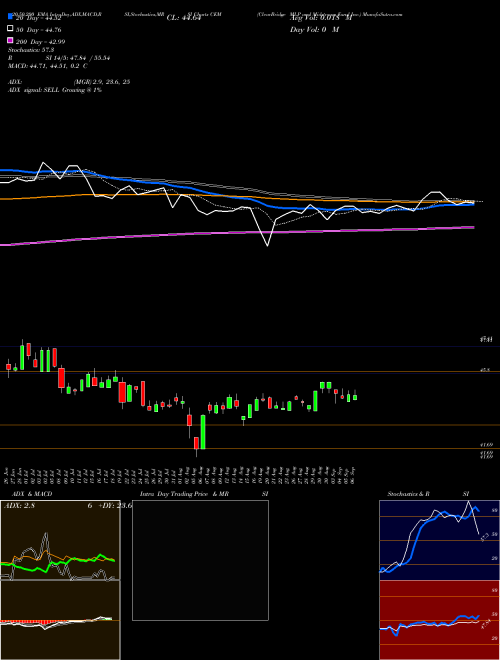Select the '20 Day = 44.52' legend text
This screenshot has height=660, width=500.
tap(41, 18)
